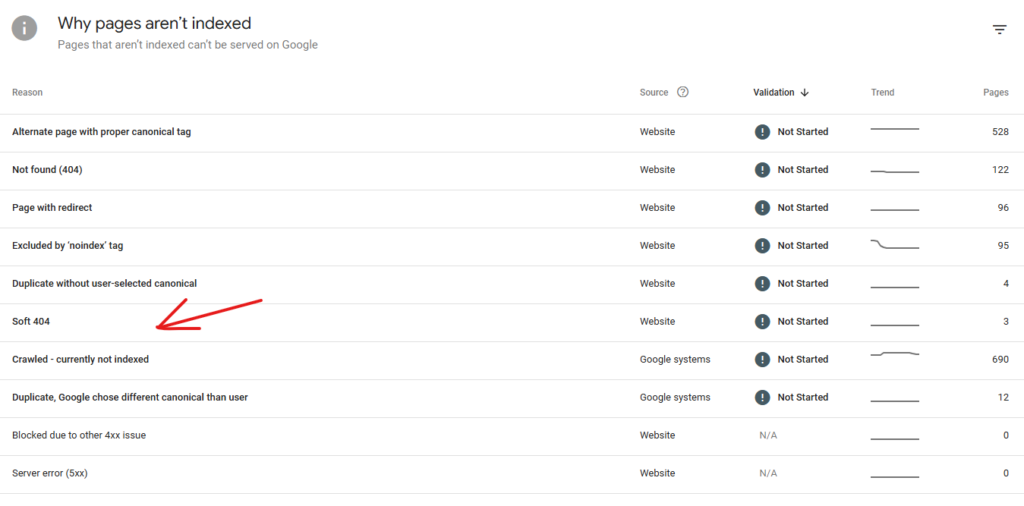Click the Not Started icon for Not found (404)

pyautogui.click(x=762, y=170)
